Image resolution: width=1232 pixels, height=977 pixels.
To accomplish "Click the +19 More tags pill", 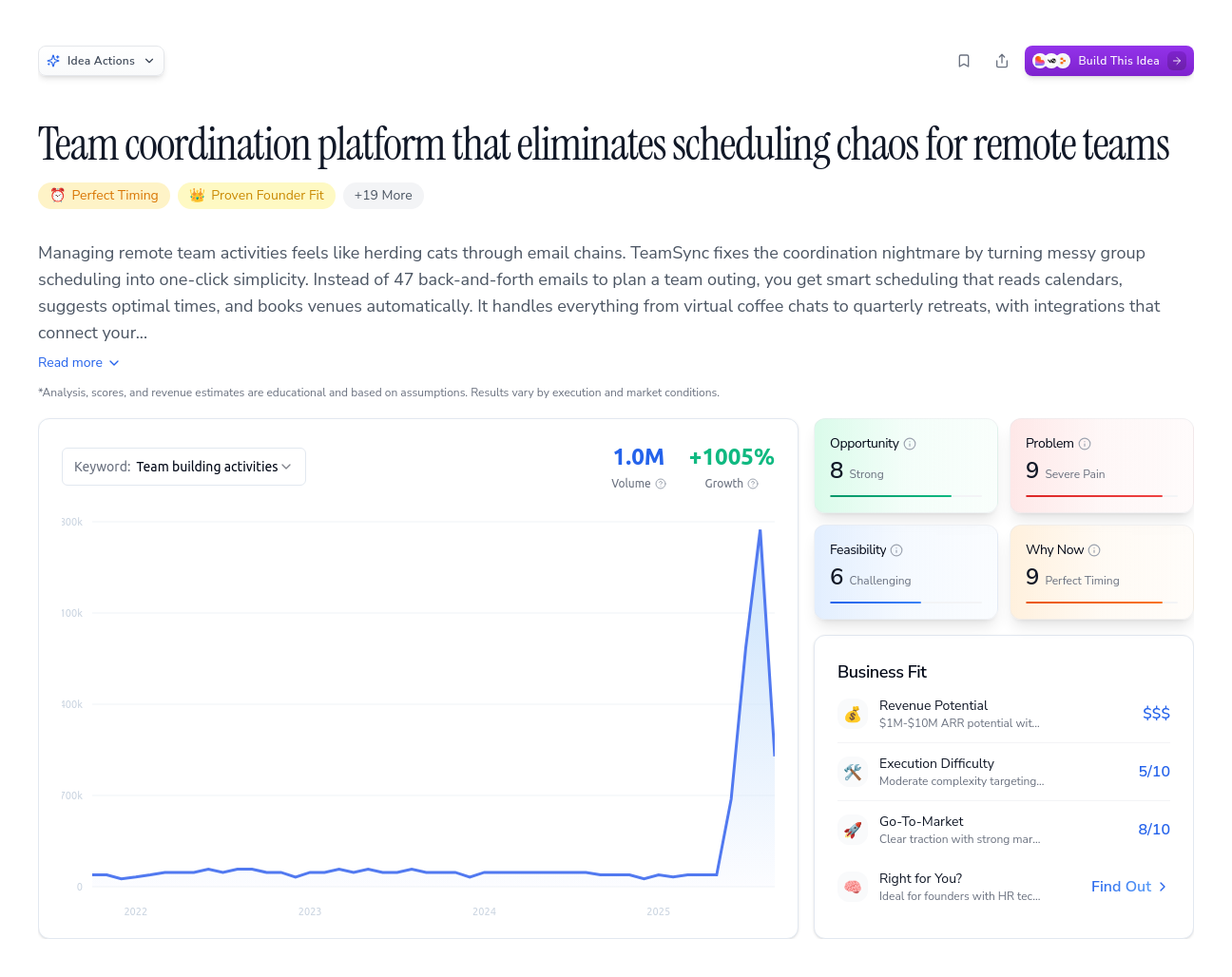I will click(383, 195).
